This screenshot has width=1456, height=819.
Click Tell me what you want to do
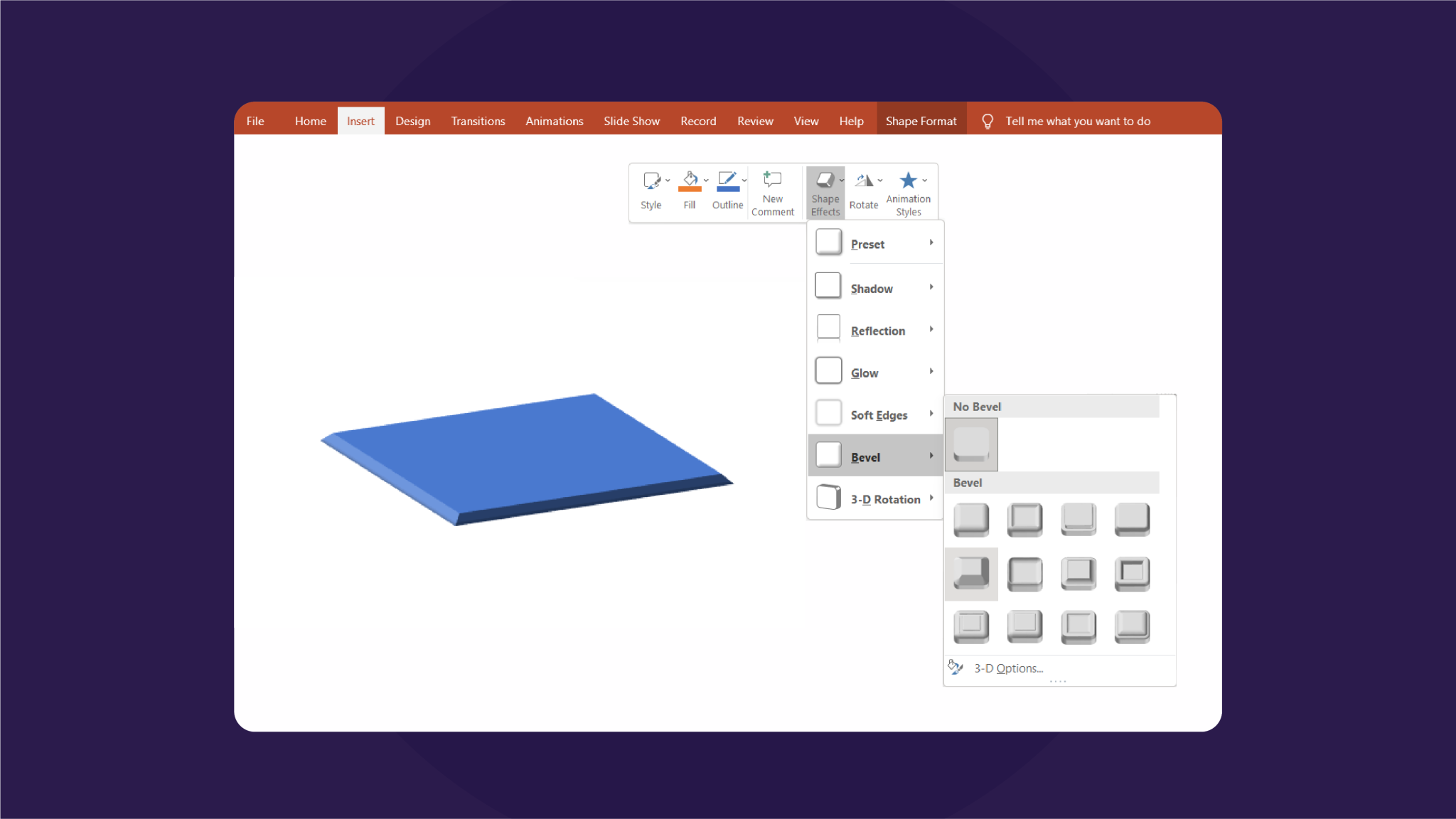click(1077, 121)
